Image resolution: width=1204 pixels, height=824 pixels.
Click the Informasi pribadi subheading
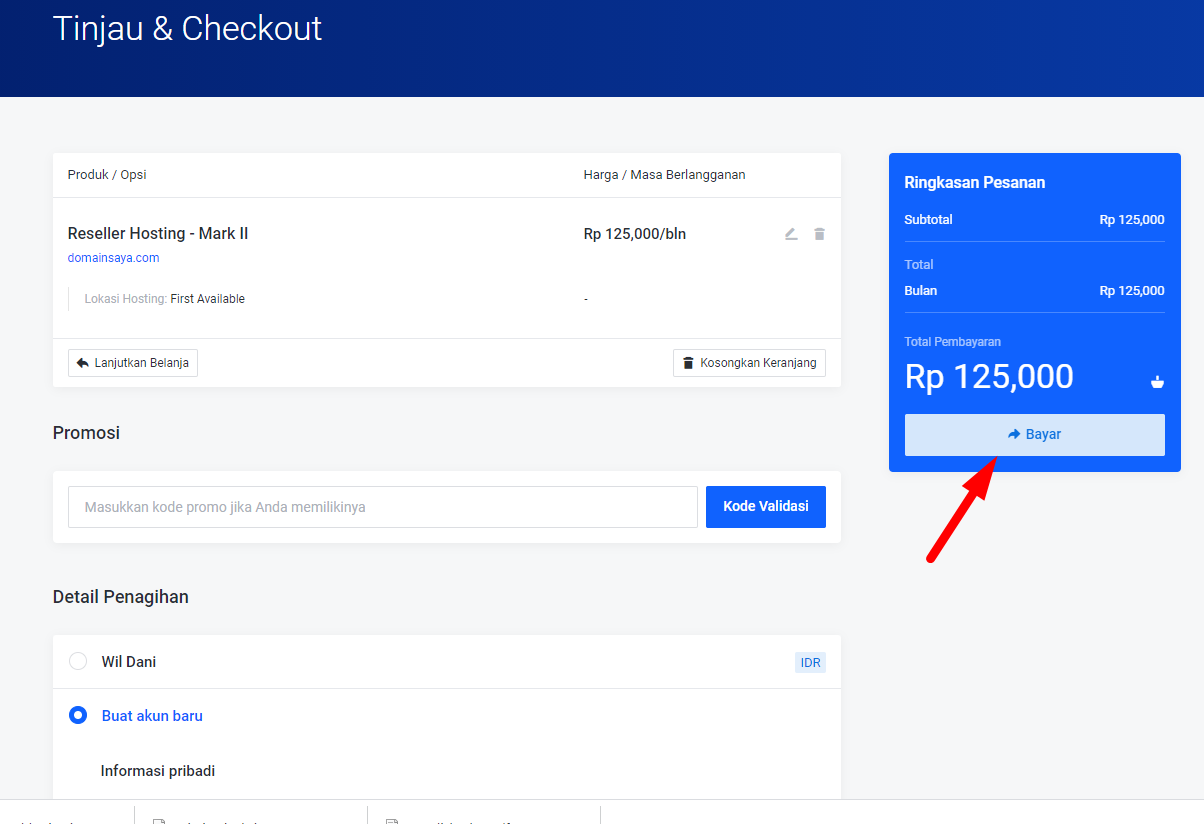coord(158,771)
